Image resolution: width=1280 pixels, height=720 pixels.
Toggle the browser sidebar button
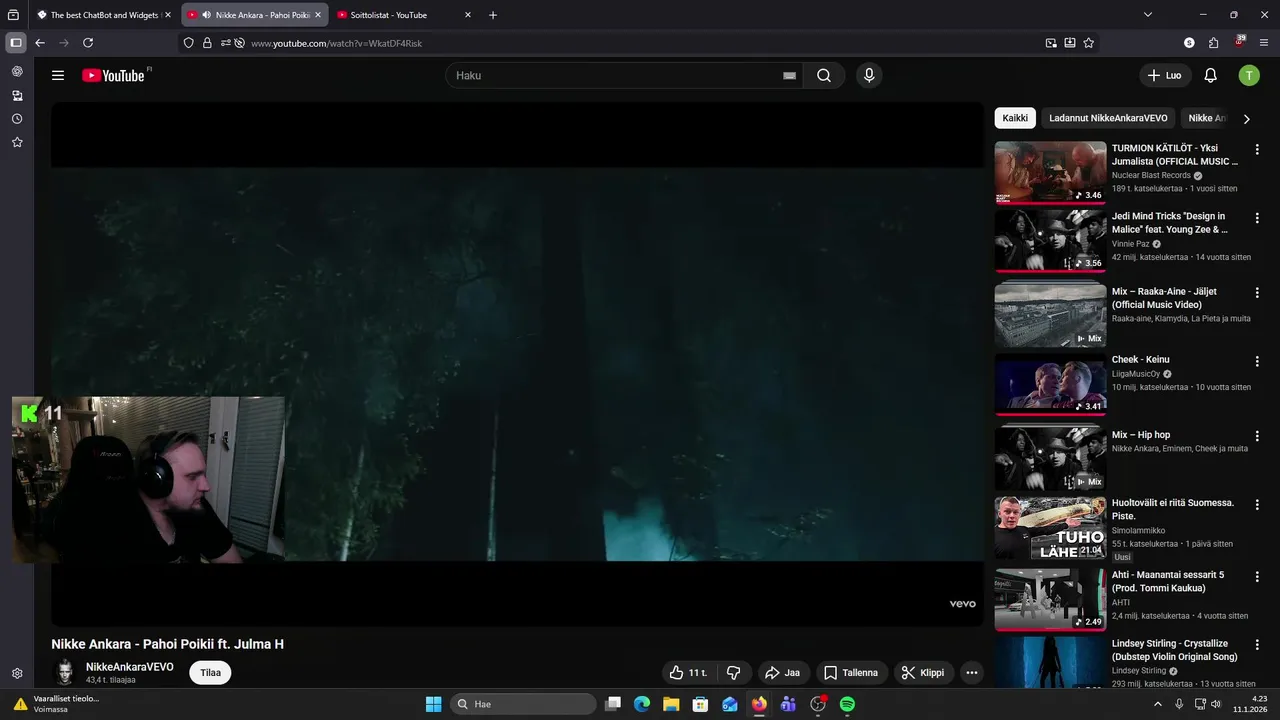pos(15,43)
